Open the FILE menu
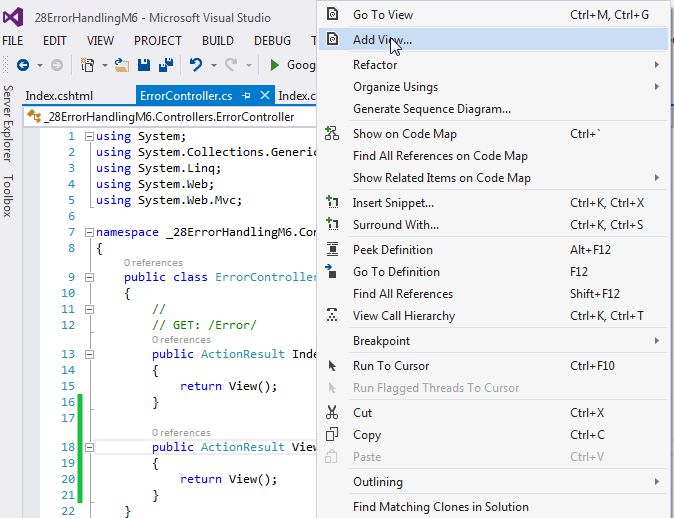The image size is (674, 518). click(12, 40)
